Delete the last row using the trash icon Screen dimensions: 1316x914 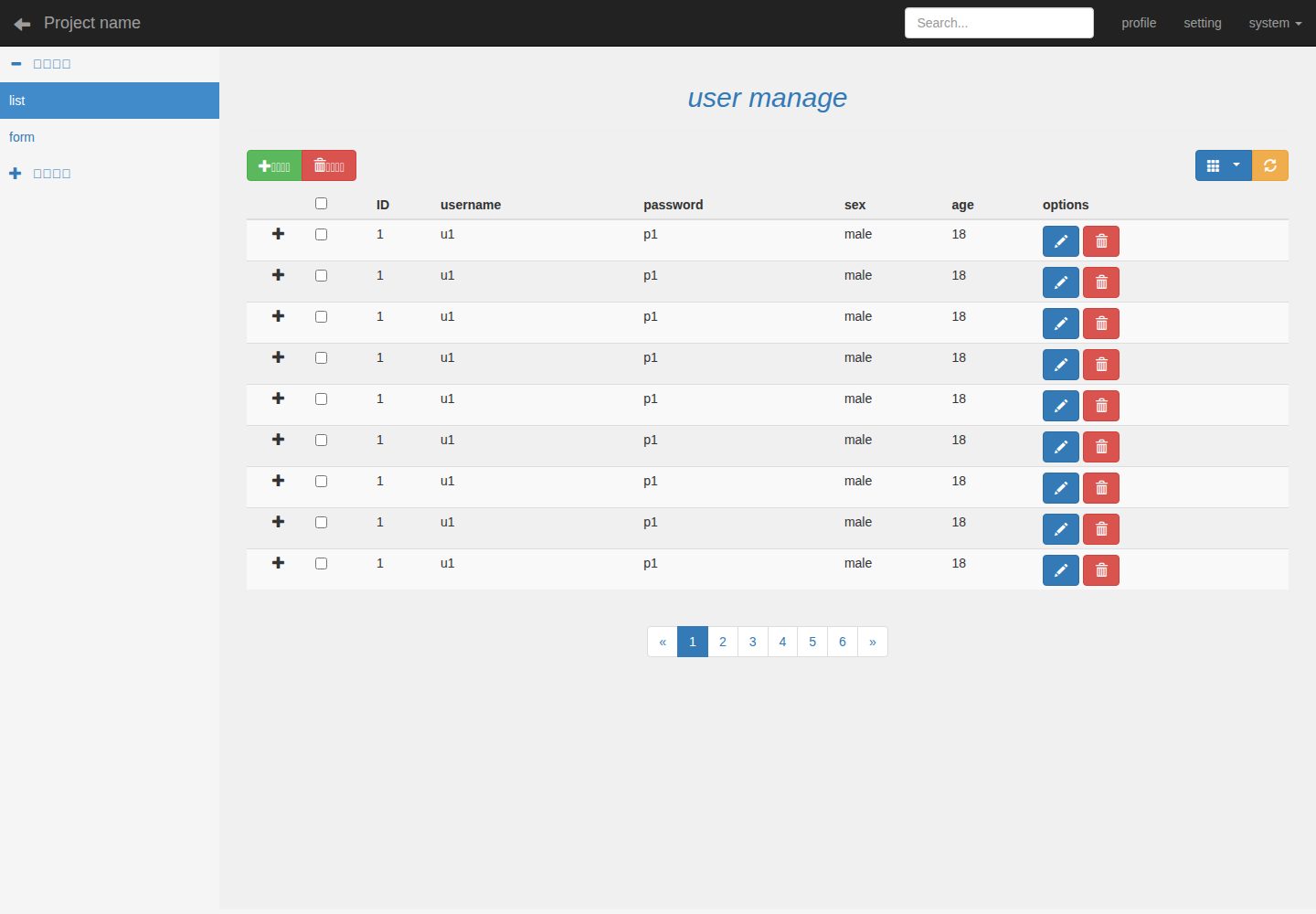pyautogui.click(x=1101, y=570)
